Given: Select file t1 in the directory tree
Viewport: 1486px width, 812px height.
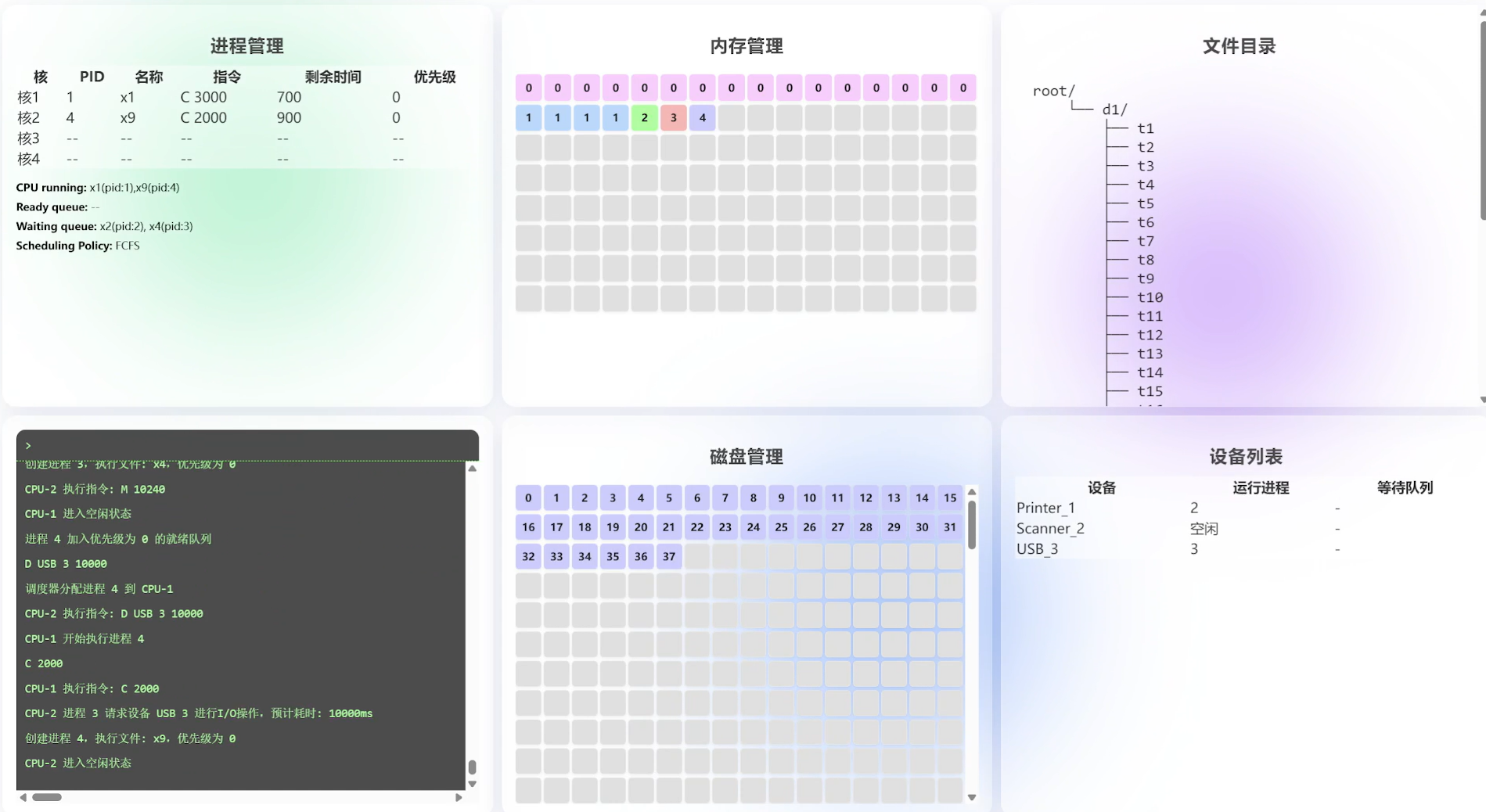Looking at the screenshot, I should click(x=1146, y=129).
